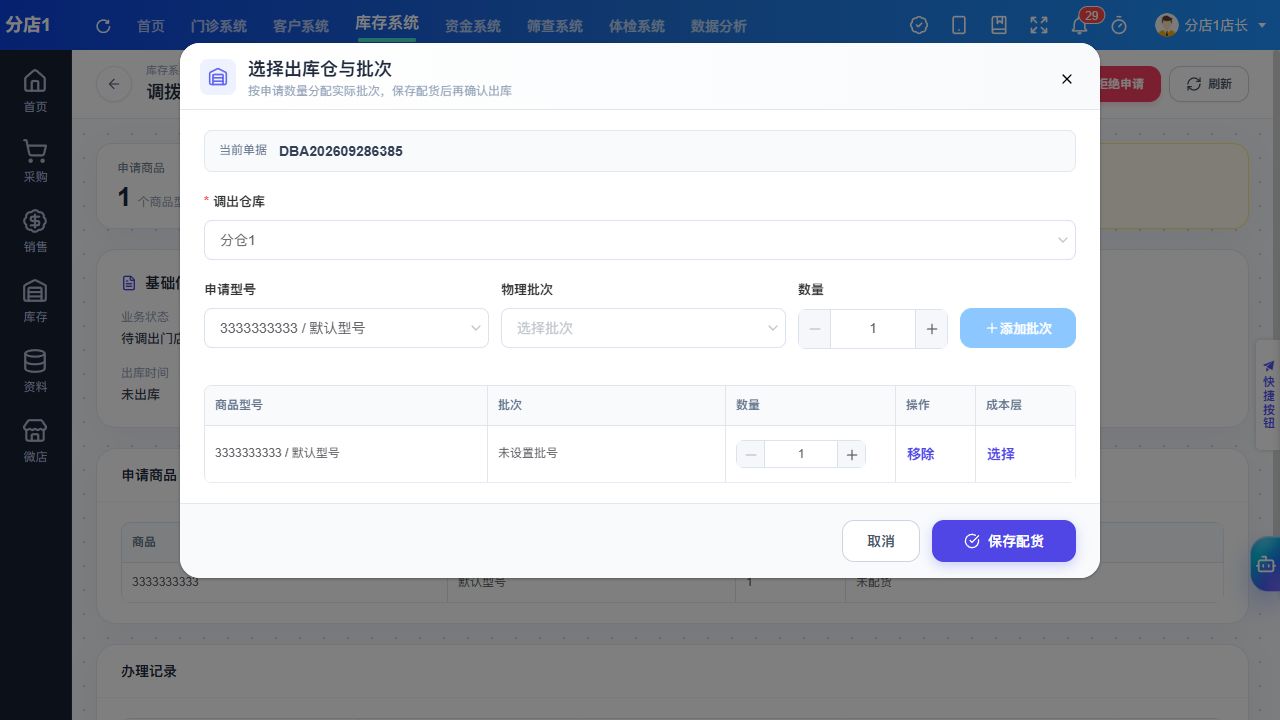Open 采购 cart icon in sidebar

tap(35, 160)
